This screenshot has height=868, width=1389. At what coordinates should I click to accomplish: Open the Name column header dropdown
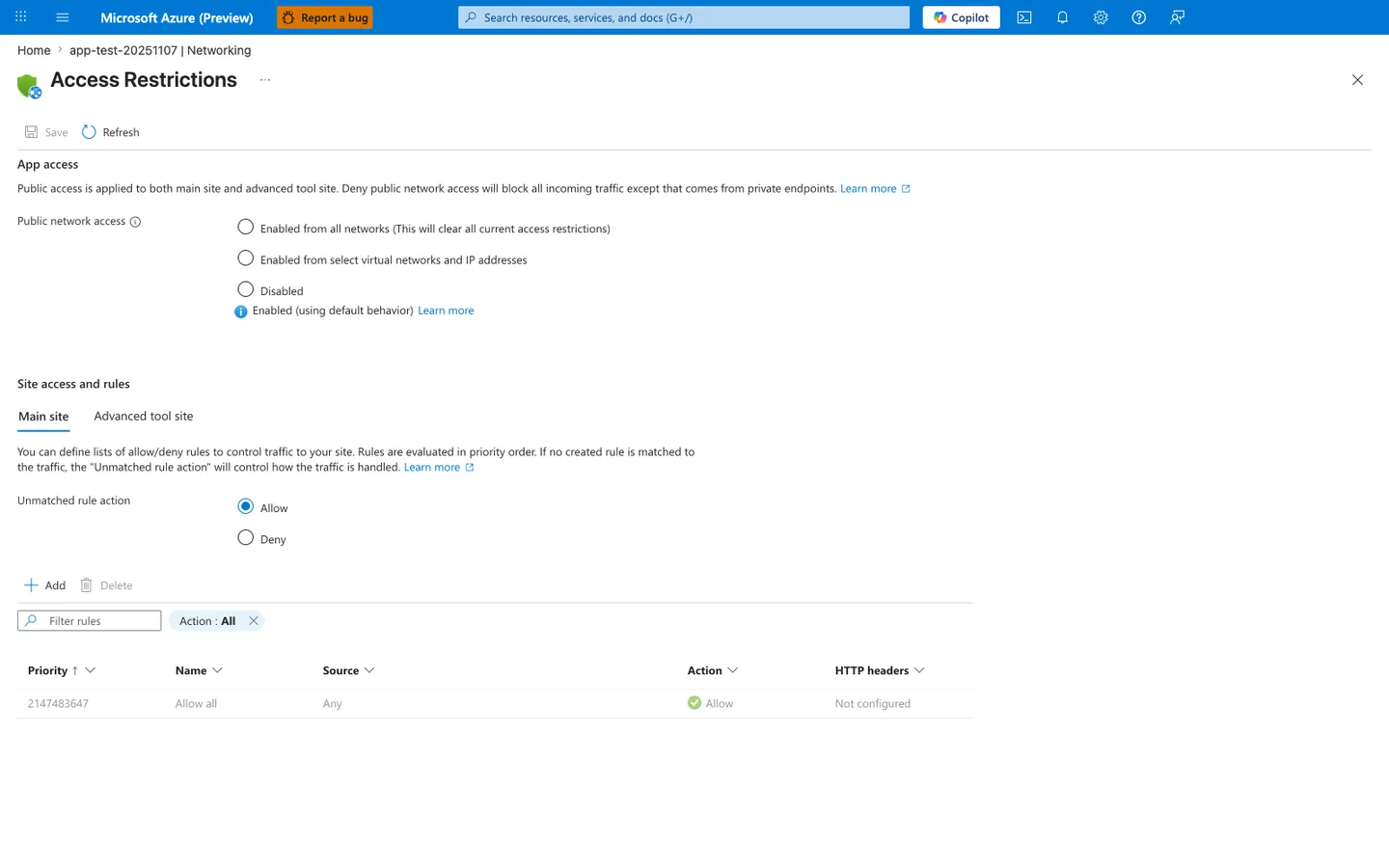(218, 670)
